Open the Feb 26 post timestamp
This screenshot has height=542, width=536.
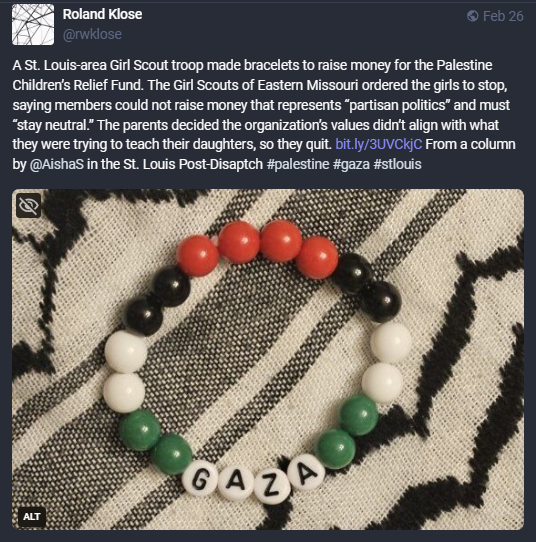pyautogui.click(x=503, y=16)
